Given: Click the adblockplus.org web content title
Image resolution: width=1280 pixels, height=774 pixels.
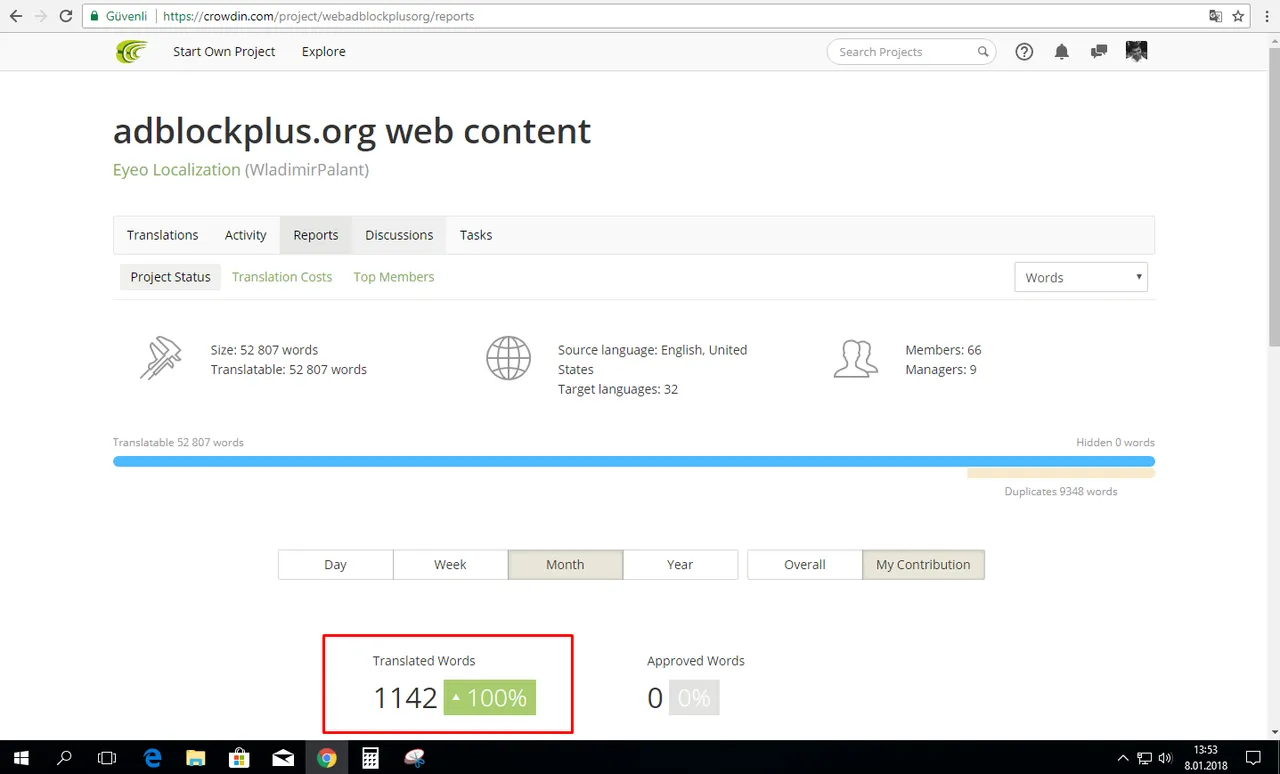Looking at the screenshot, I should coord(352,131).
